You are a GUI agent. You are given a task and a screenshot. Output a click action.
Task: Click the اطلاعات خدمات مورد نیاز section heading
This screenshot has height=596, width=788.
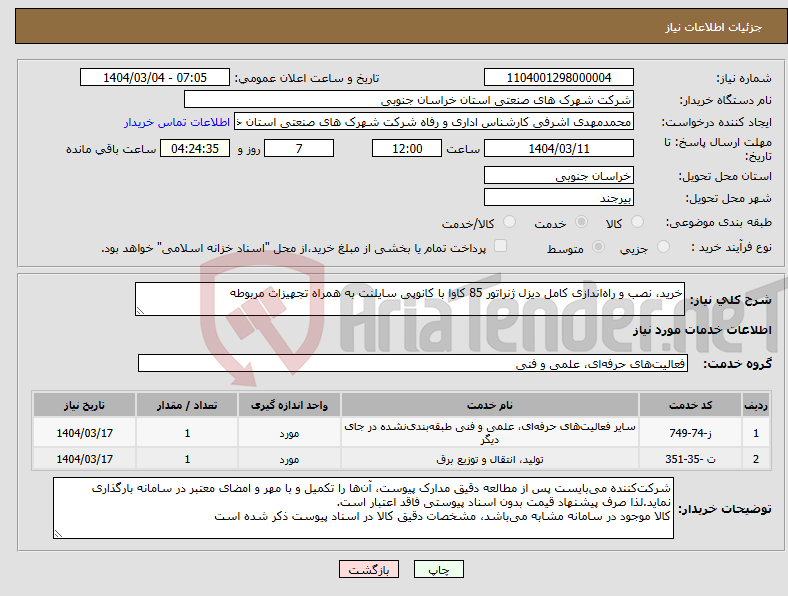click(x=702, y=330)
